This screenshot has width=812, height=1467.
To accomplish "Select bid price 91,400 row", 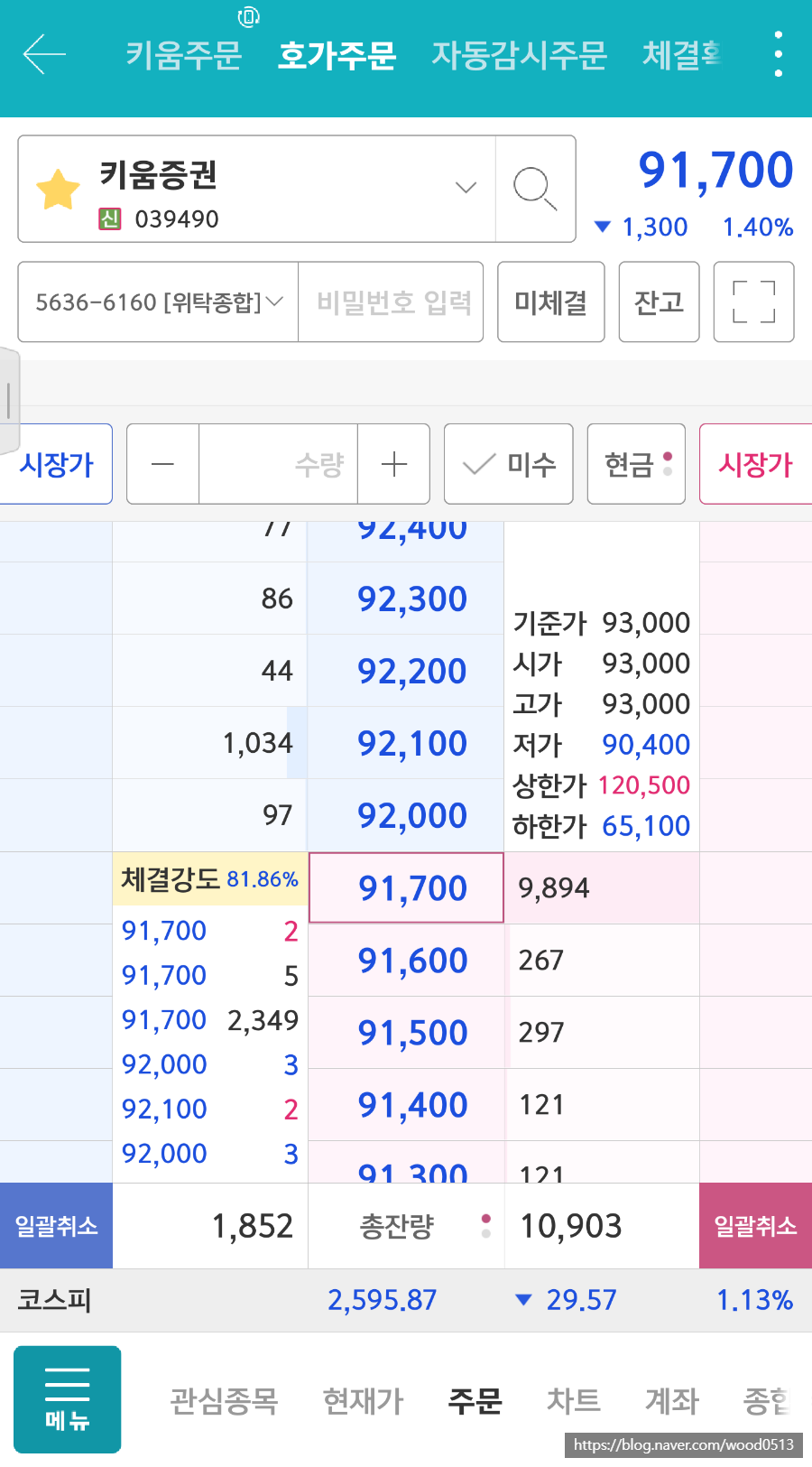I will pyautogui.click(x=406, y=1105).
